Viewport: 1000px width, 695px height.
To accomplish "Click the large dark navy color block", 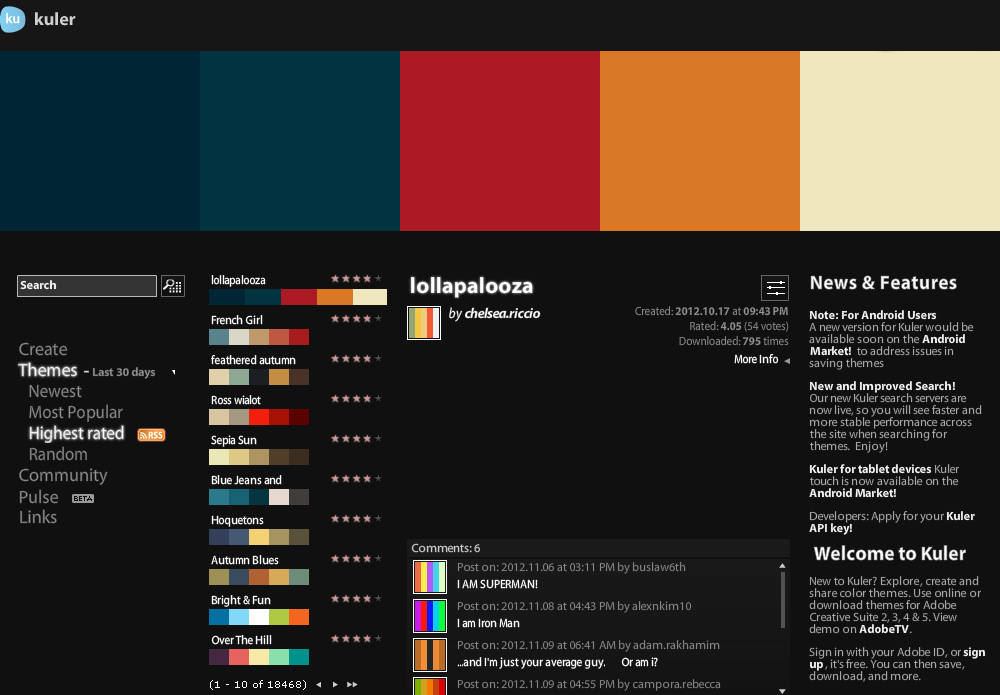I will click(100, 141).
